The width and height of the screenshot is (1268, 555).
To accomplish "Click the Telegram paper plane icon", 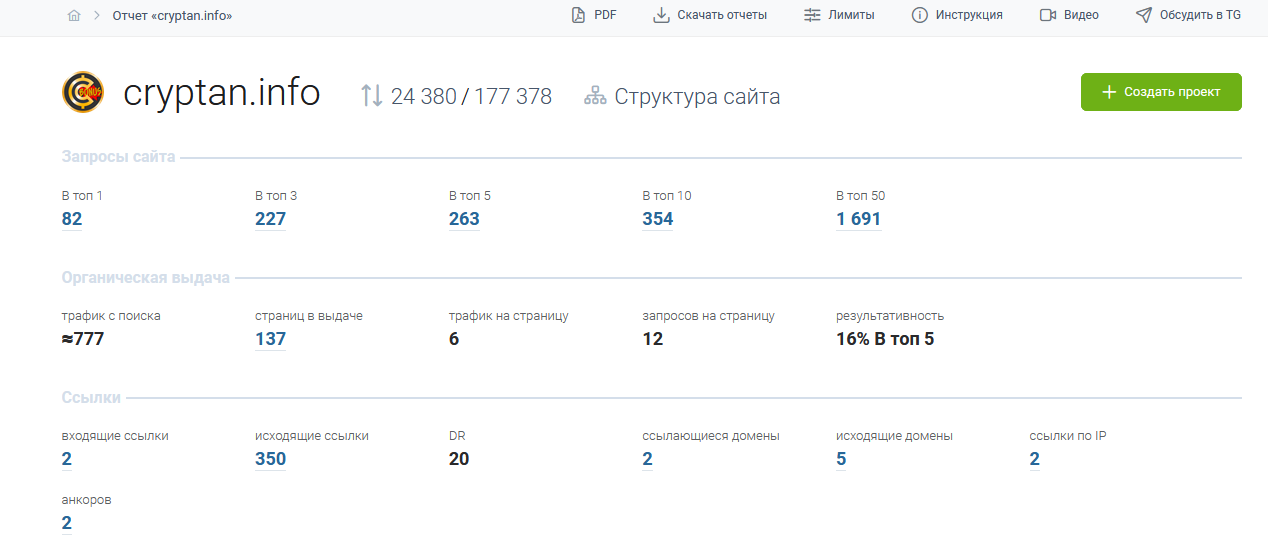I will point(1144,15).
